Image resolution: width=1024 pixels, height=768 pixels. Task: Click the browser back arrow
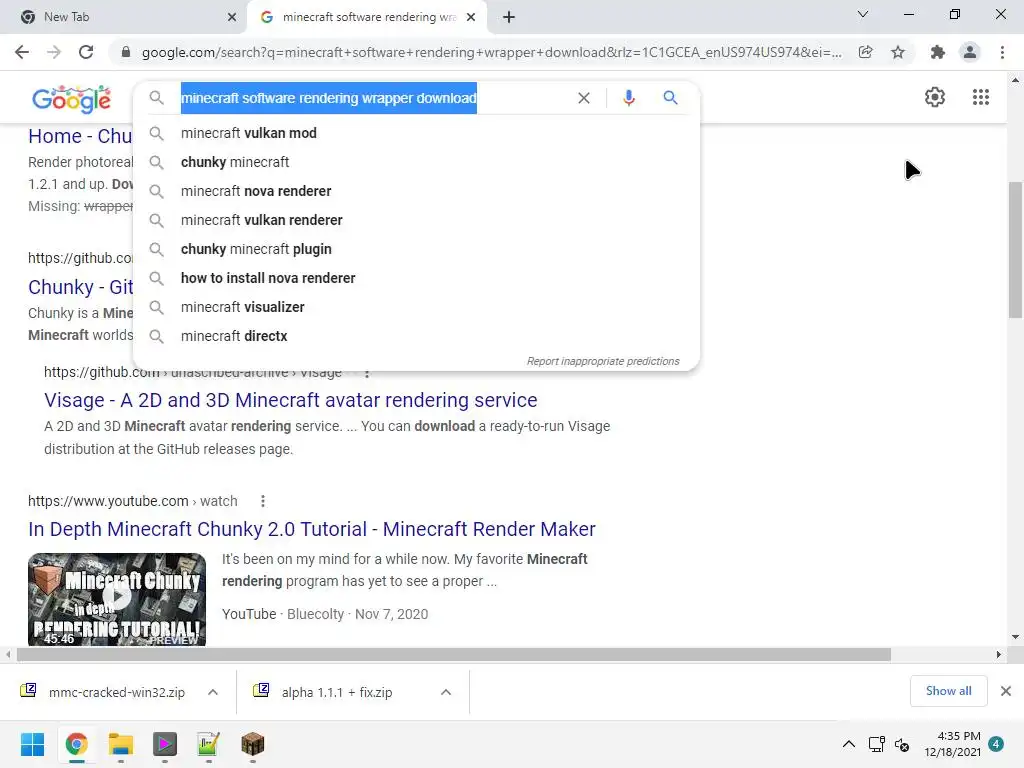[x=22, y=52]
